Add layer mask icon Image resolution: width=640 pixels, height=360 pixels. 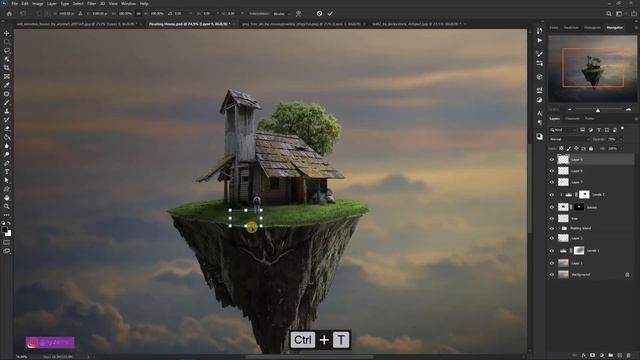pos(593,356)
